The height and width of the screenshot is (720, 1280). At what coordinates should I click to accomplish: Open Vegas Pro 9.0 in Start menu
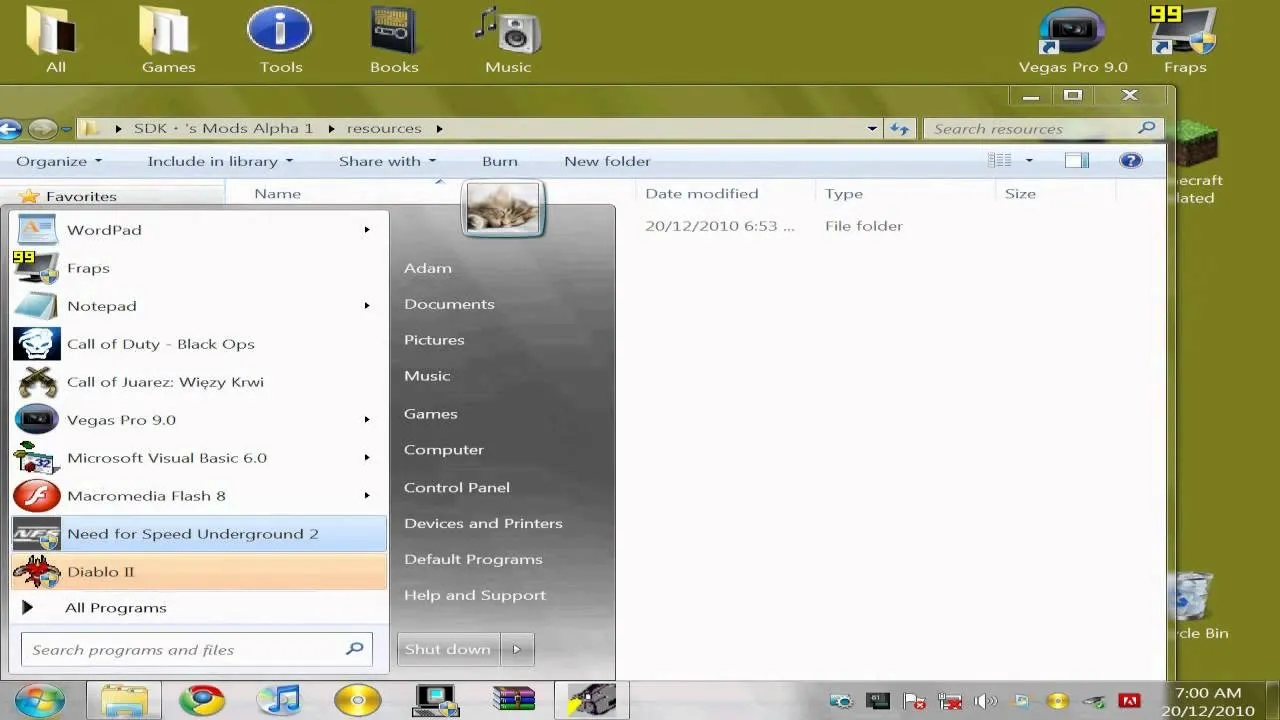point(198,420)
